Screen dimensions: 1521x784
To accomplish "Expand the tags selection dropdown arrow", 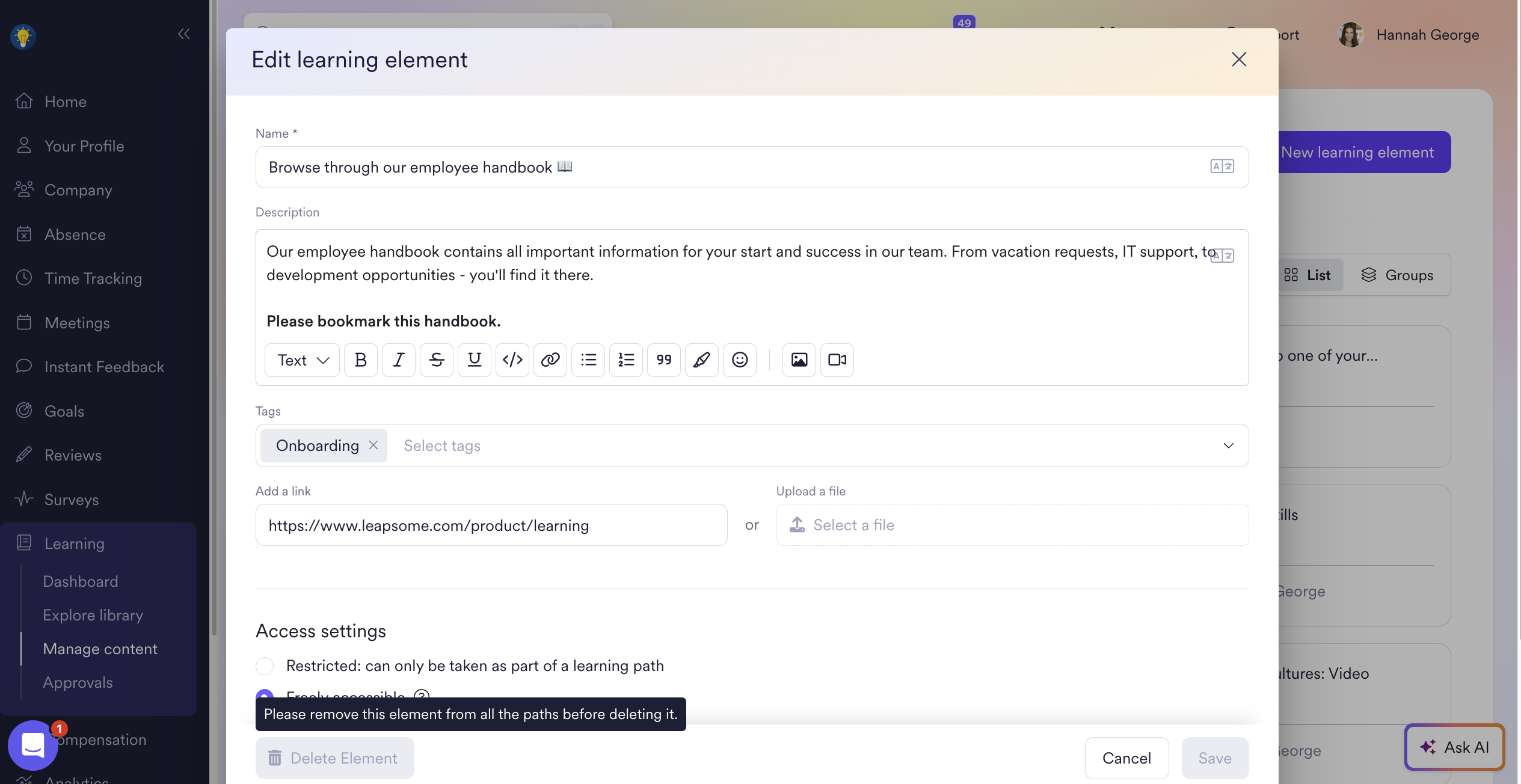I will click(x=1228, y=446).
